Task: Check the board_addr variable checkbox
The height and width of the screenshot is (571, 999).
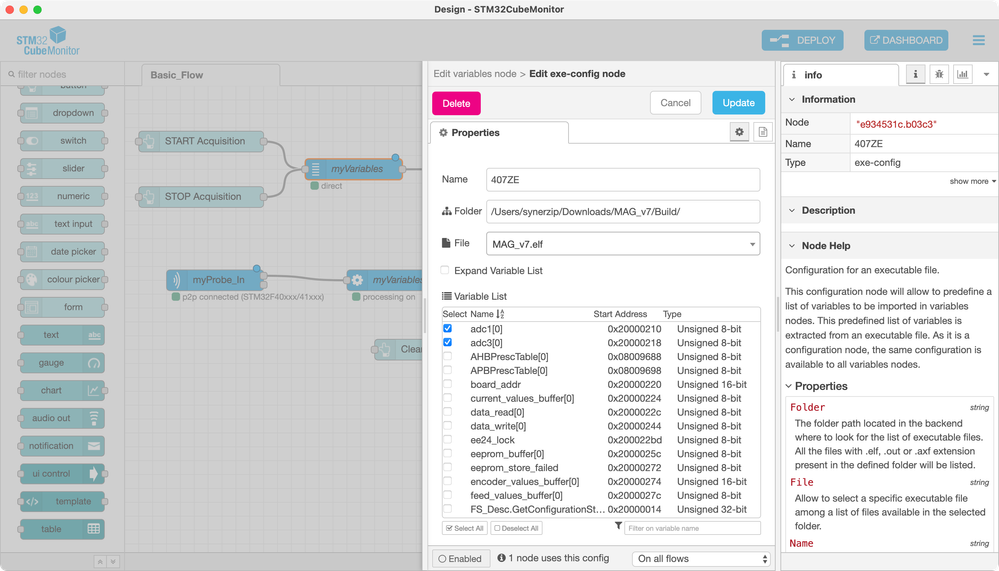Action: click(x=447, y=384)
